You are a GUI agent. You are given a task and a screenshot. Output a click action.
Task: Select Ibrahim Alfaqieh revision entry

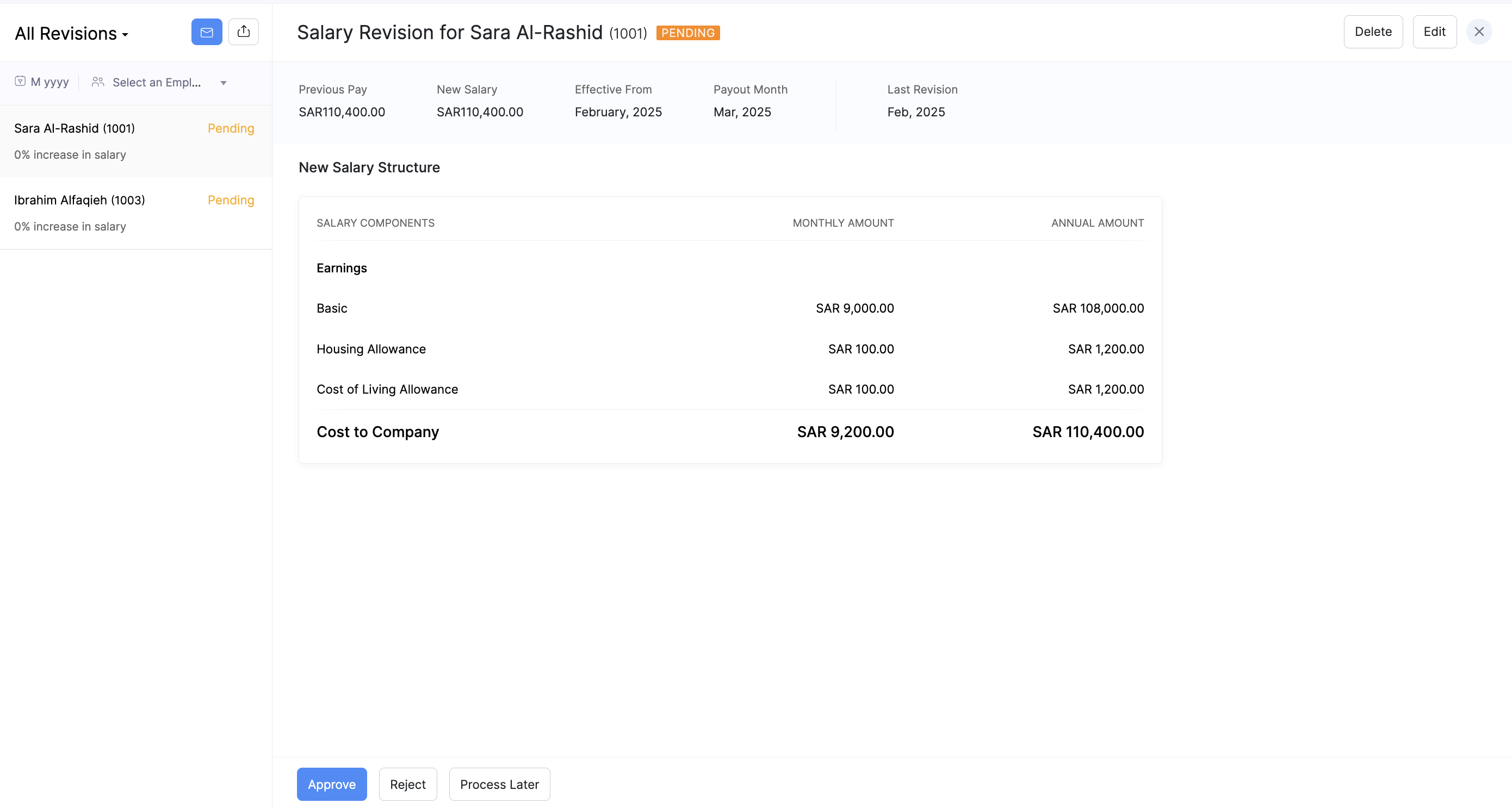click(x=79, y=200)
